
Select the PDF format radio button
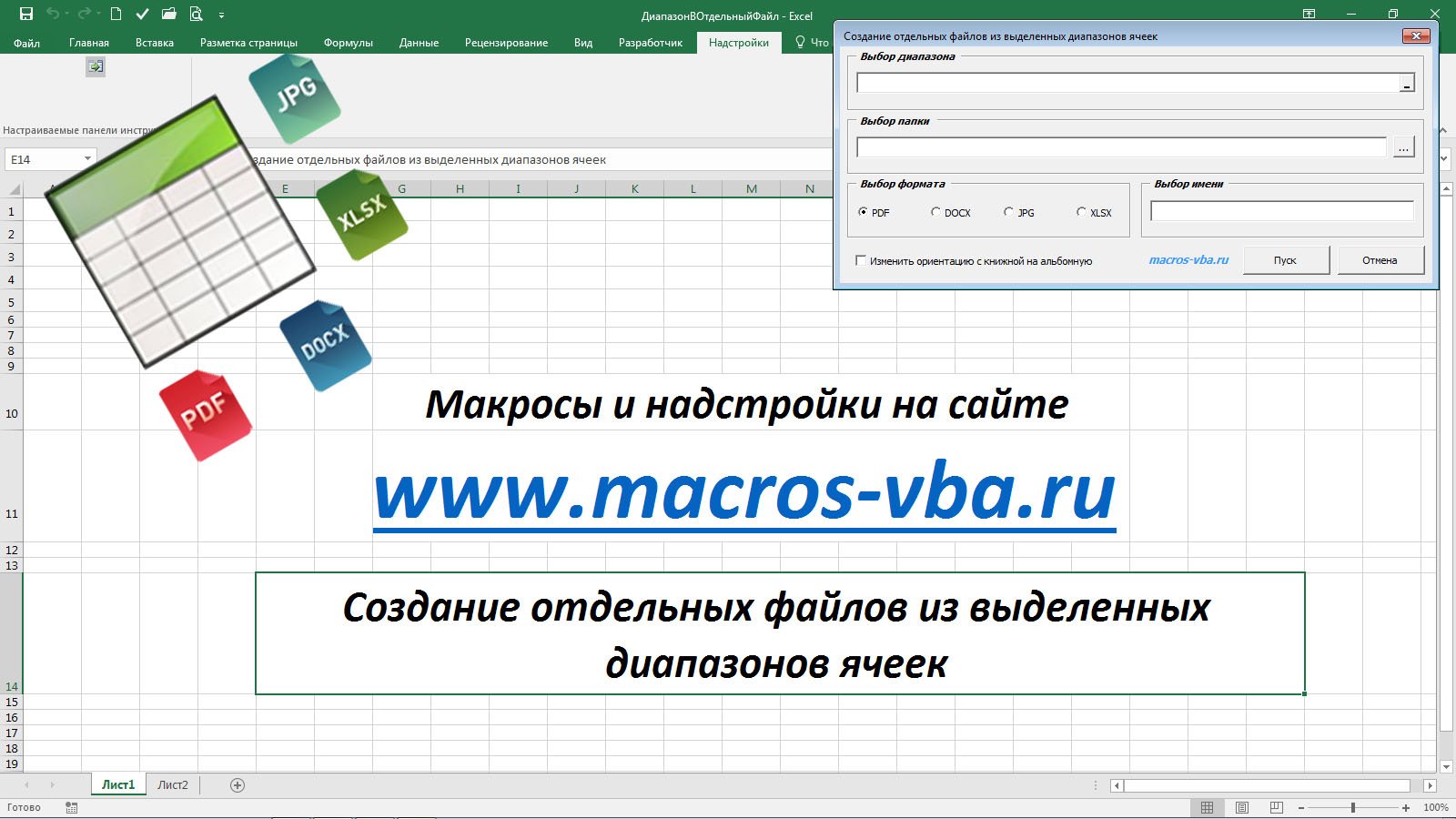[x=862, y=211]
